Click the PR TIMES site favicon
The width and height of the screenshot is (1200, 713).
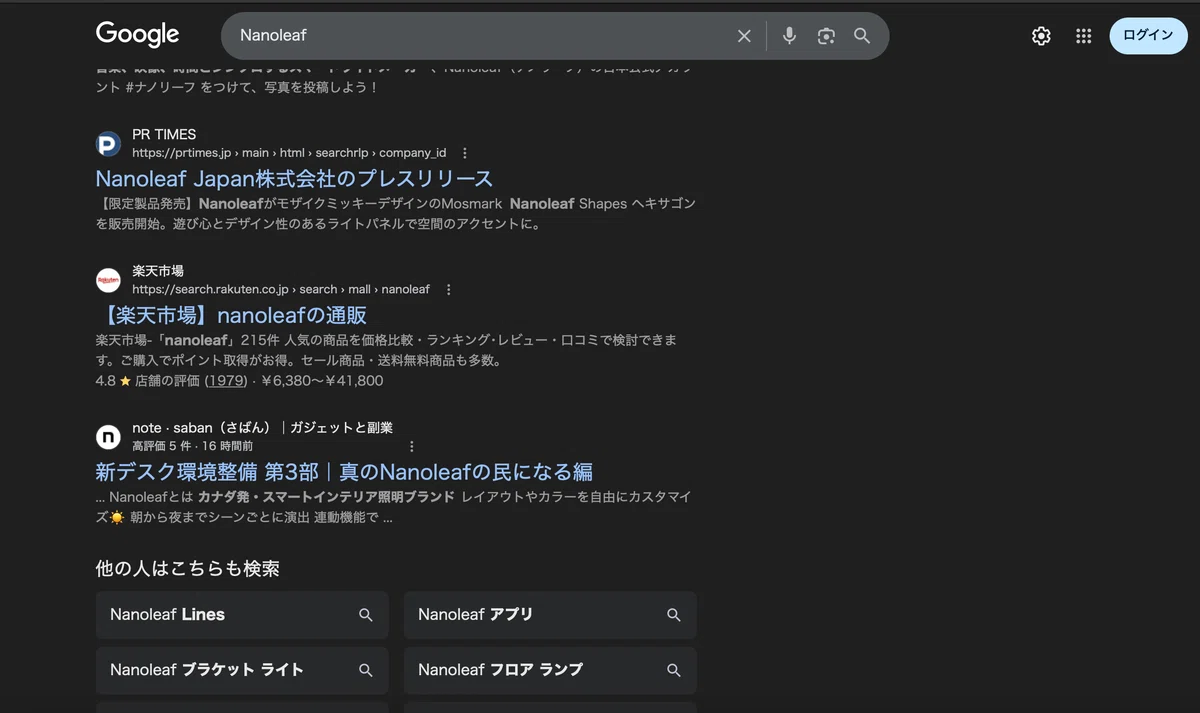click(x=108, y=144)
